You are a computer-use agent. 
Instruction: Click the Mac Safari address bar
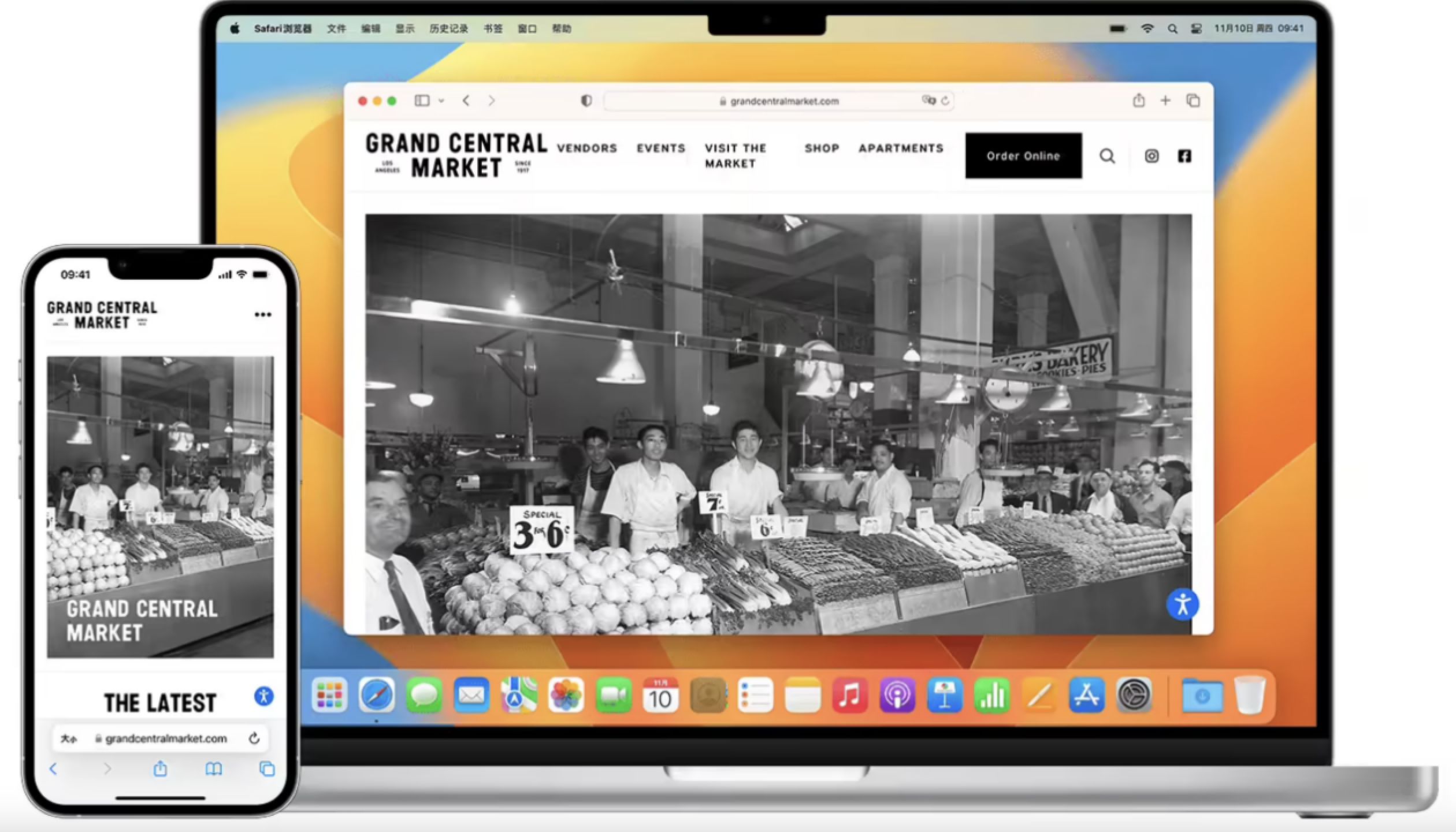point(778,101)
